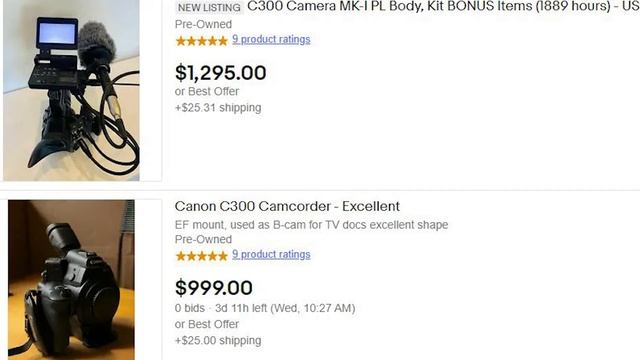Click "or Best Offer" under $1,295.00
The width and height of the screenshot is (640, 360).
pyautogui.click(x=207, y=91)
